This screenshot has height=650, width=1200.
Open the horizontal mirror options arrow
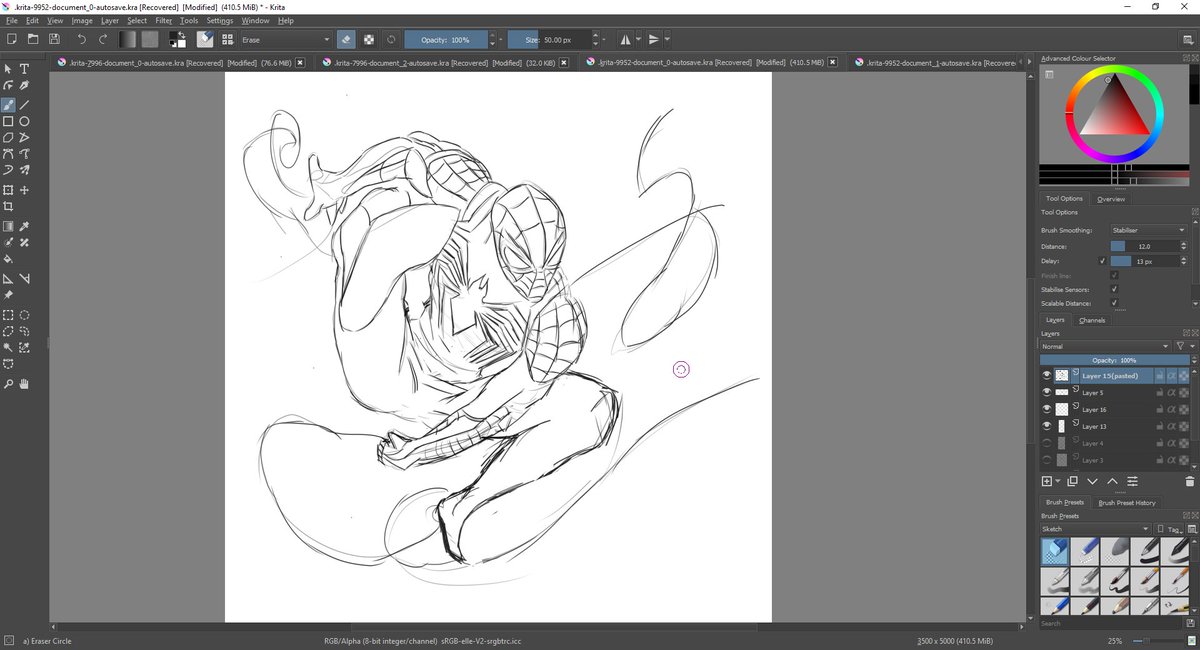(639, 39)
